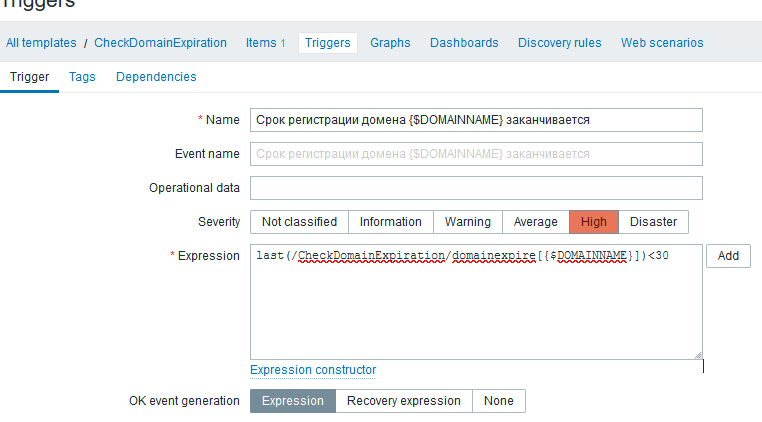This screenshot has height=422, width=762.
Task: Select the High severity option
Action: [594, 222]
